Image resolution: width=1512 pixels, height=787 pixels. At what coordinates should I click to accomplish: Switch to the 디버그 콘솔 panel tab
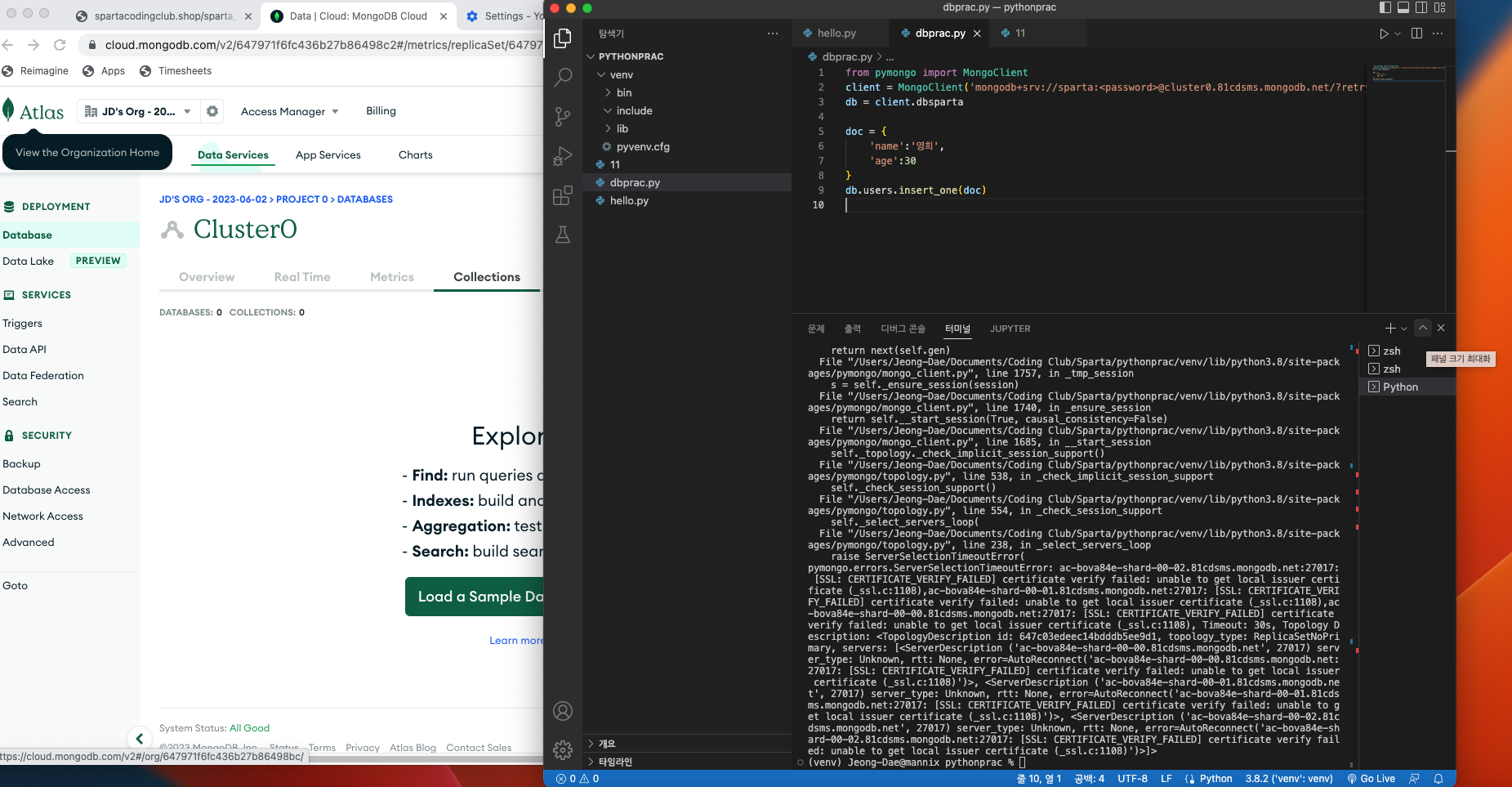tap(903, 329)
